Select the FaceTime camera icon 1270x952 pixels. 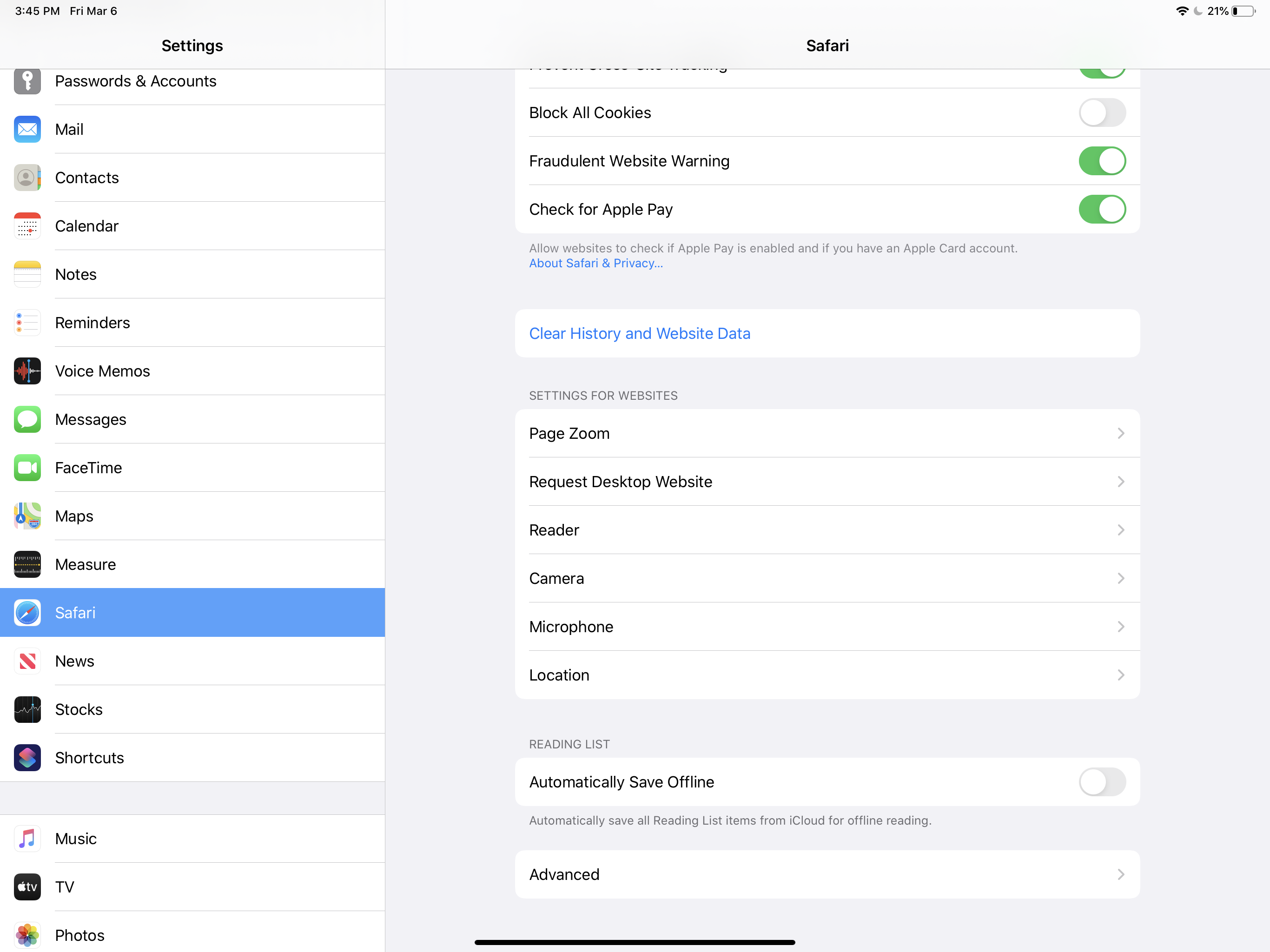(x=27, y=467)
